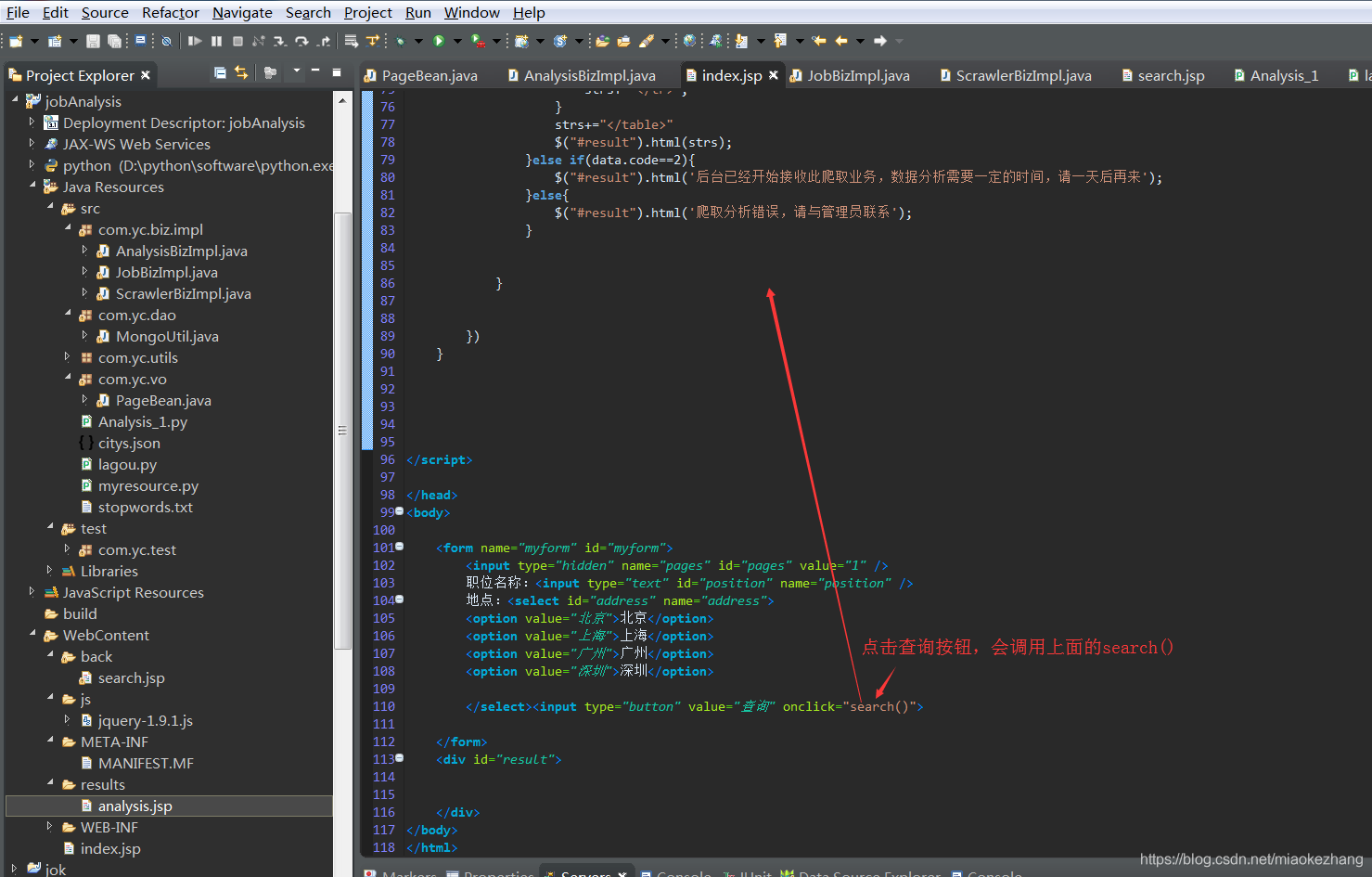Click the Step Return icon

(323, 41)
